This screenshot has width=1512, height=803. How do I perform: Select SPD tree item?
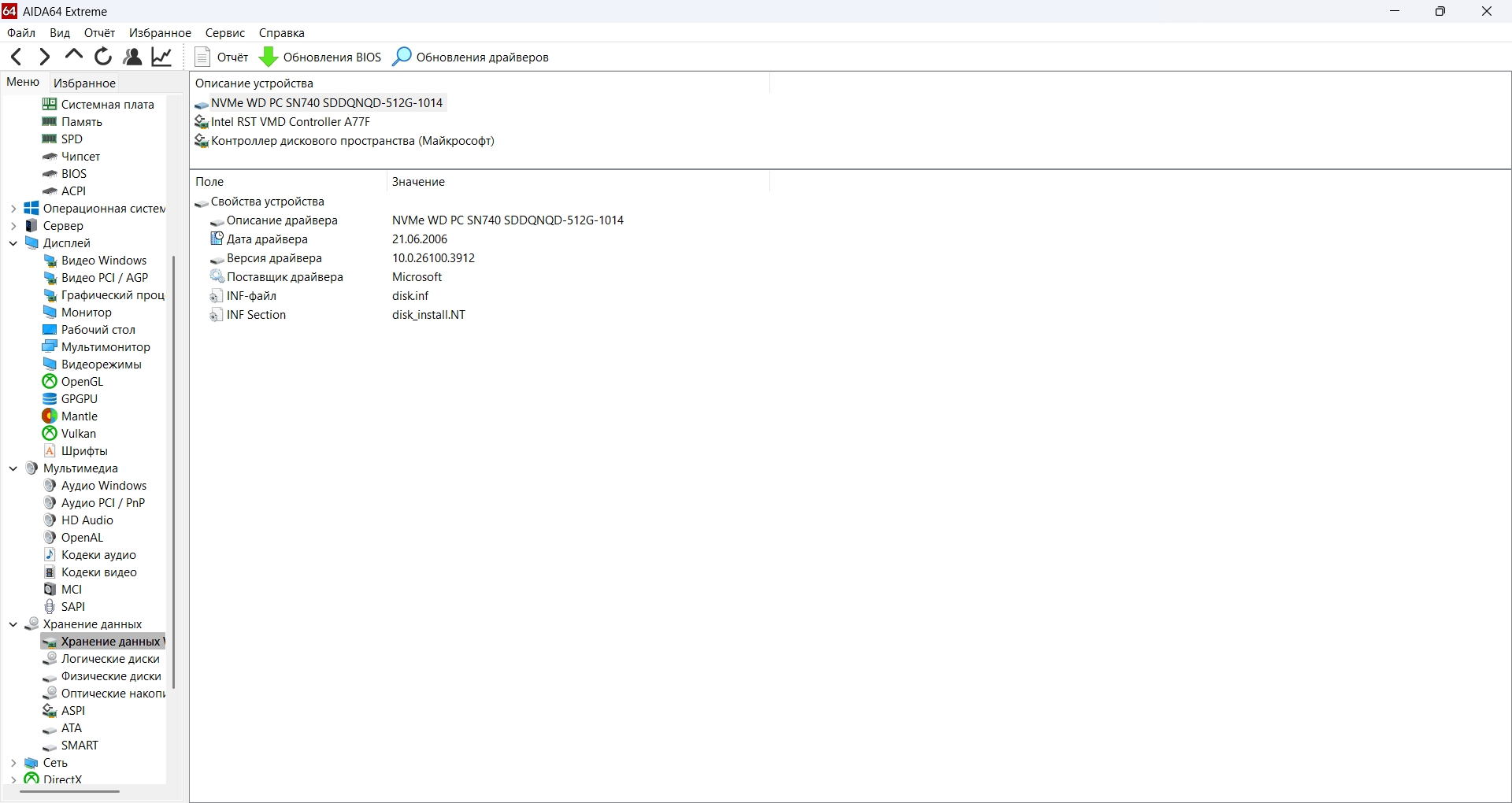point(62,139)
